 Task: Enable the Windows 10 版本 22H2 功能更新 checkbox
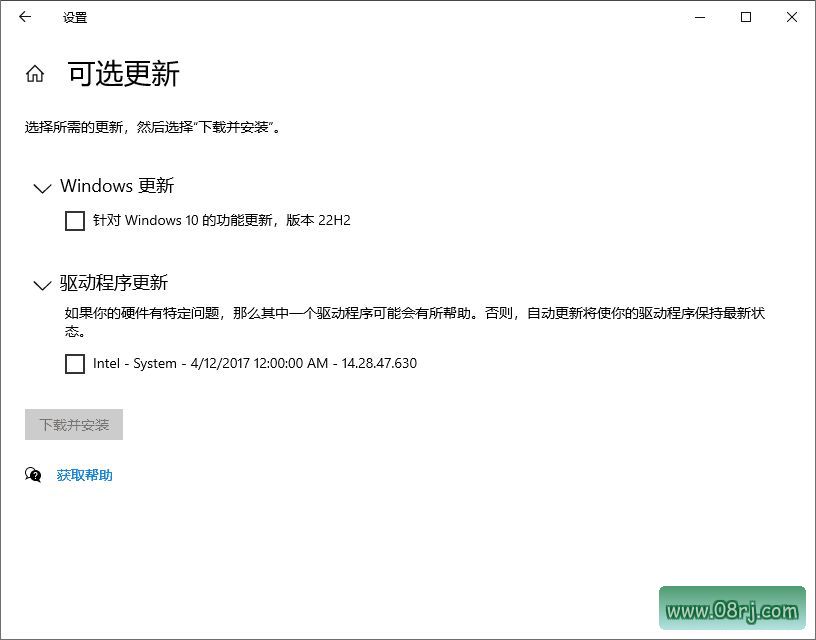[x=74, y=220]
